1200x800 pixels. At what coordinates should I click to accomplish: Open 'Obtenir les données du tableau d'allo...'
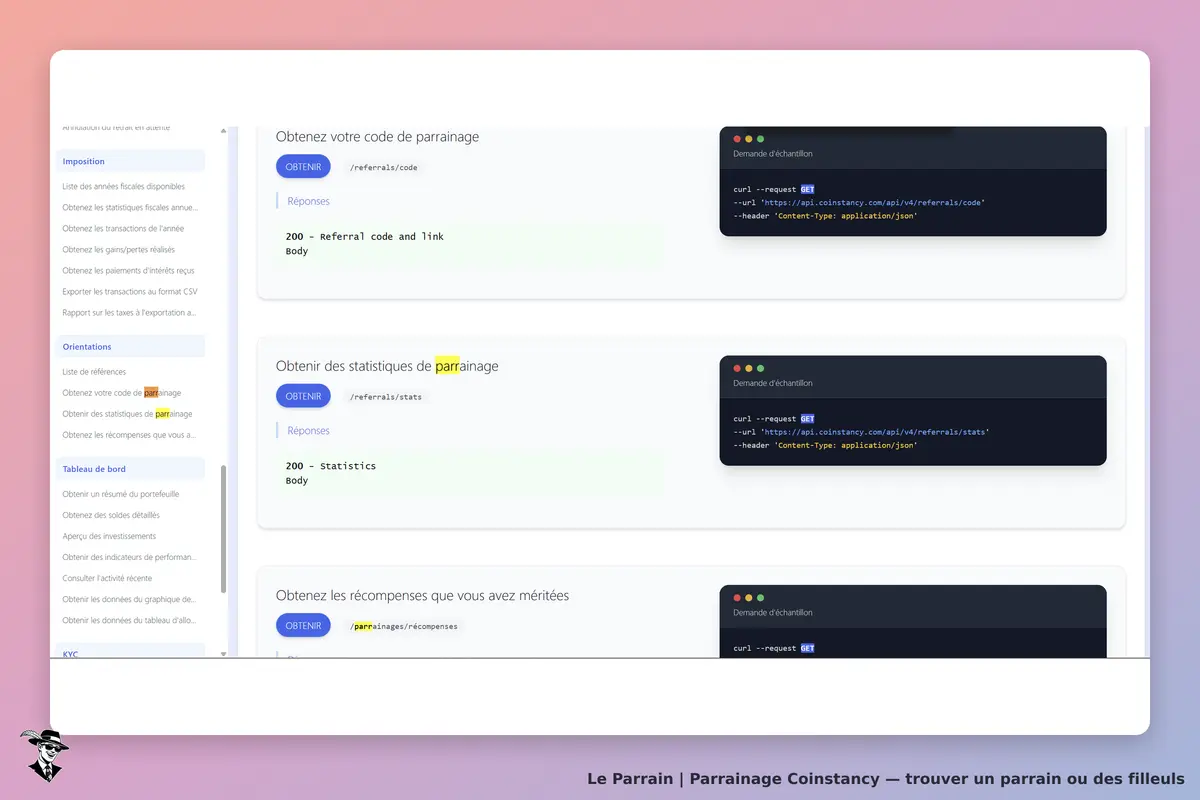(x=130, y=620)
